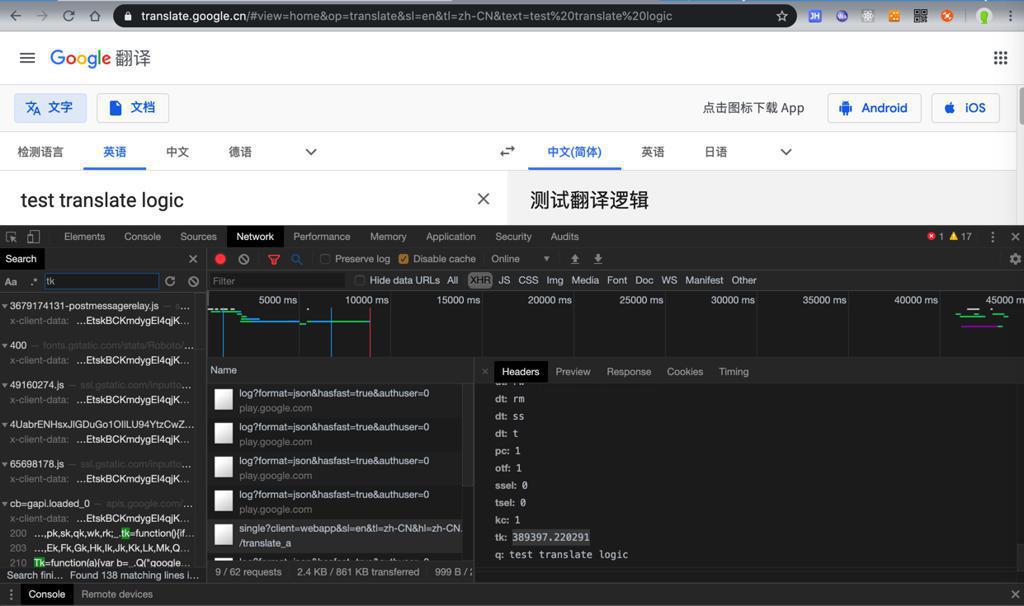Click the iOS download button

click(965, 108)
